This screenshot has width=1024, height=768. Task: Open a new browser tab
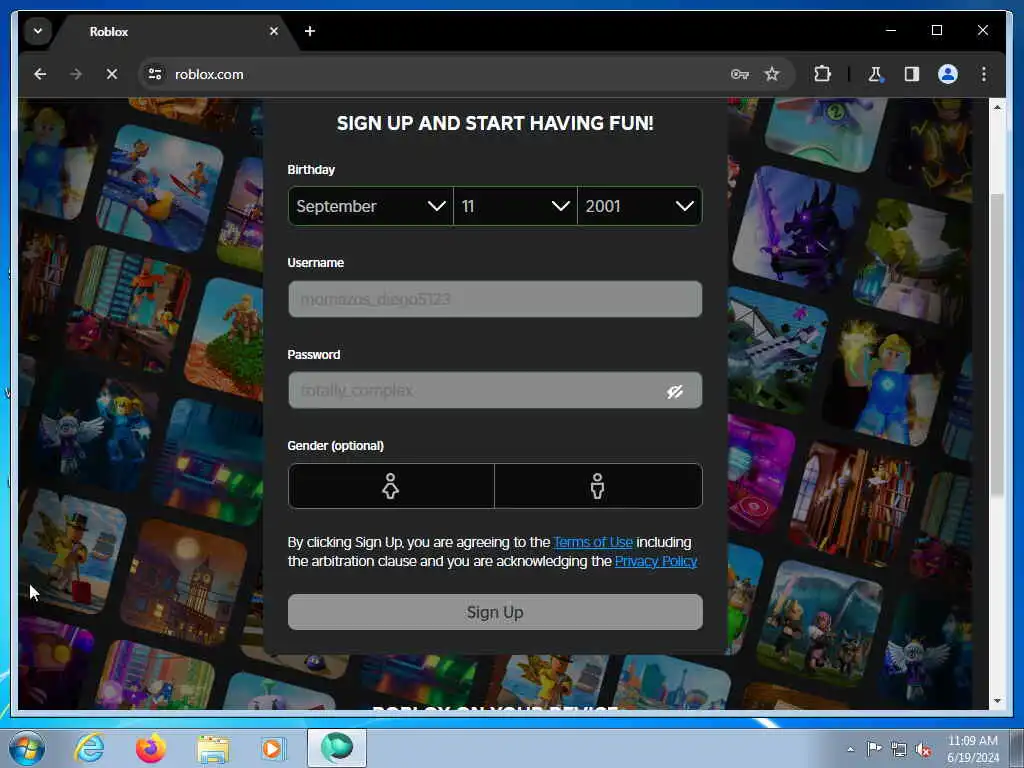[310, 31]
